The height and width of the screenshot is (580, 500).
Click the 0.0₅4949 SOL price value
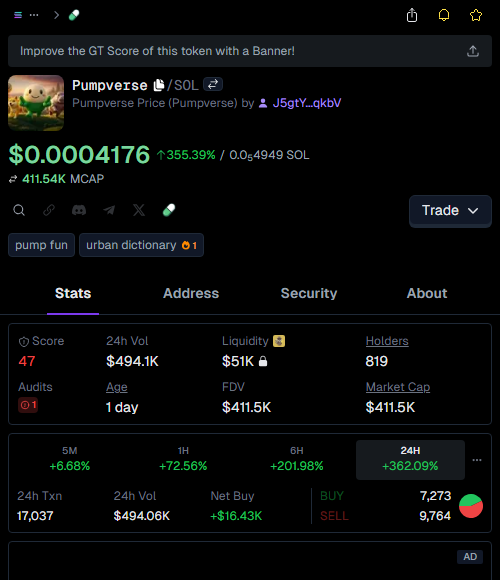(269, 155)
